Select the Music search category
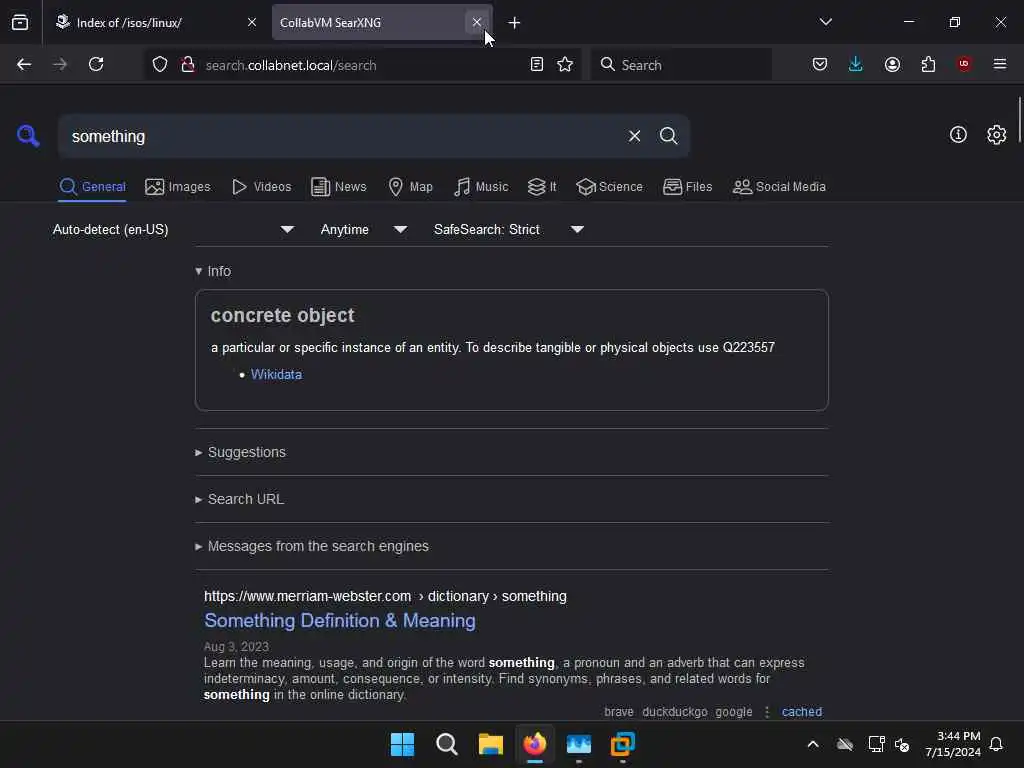Viewport: 1024px width, 768px height. [x=481, y=187]
